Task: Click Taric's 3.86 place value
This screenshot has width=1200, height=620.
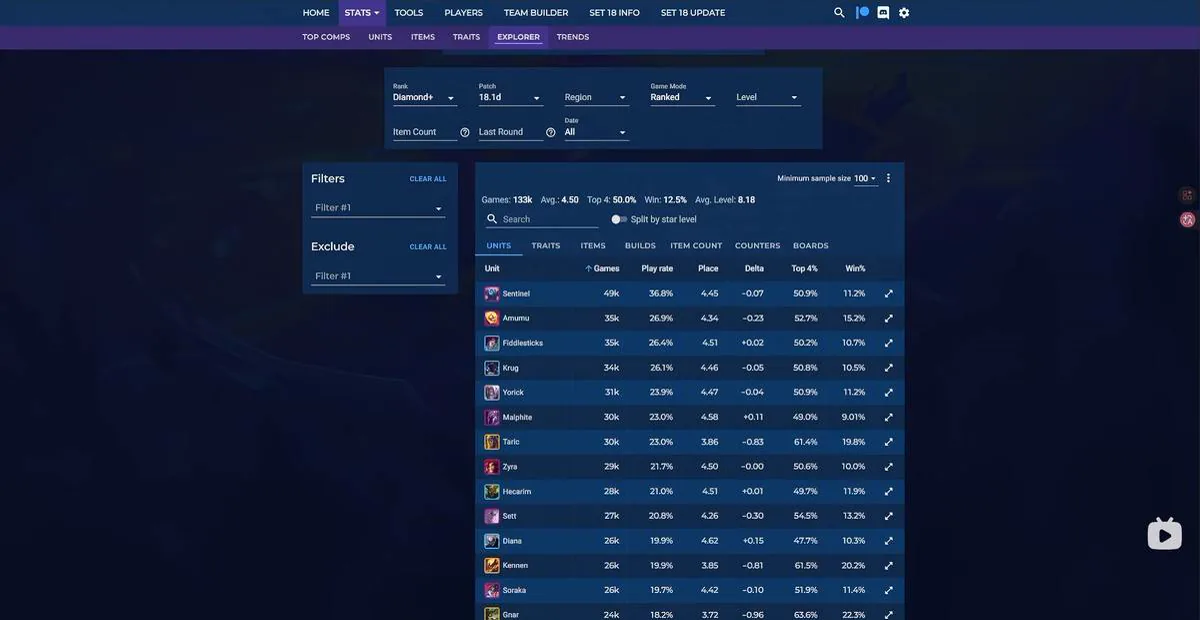Action: (x=709, y=442)
